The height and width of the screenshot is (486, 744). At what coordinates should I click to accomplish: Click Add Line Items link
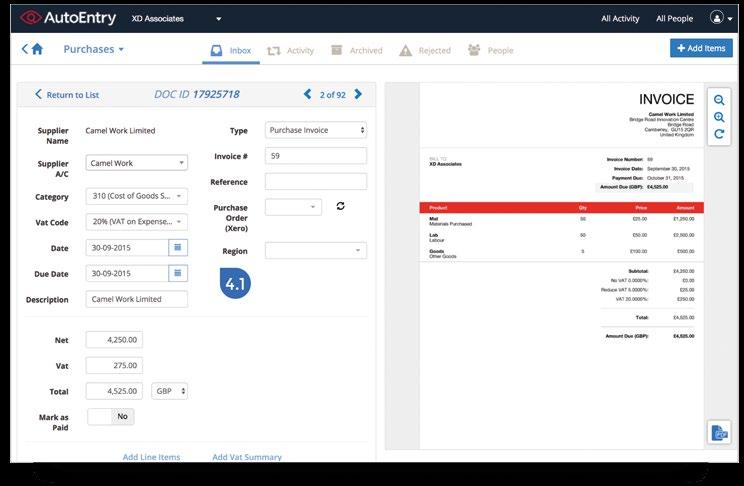pos(151,457)
